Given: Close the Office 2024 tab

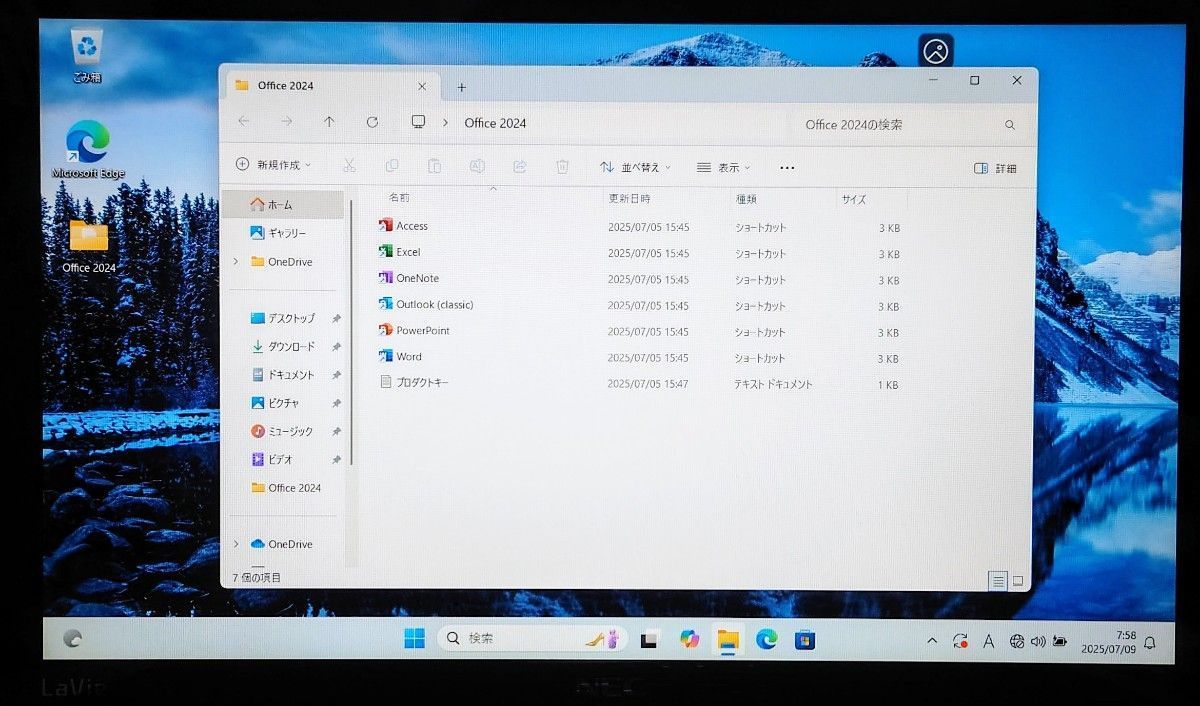Looking at the screenshot, I should [423, 86].
